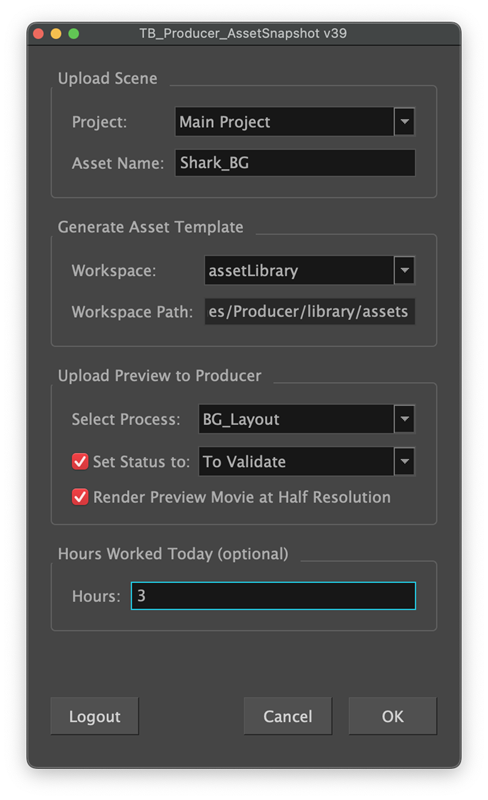Click the TB_Producer_AssetSnapshot v39 title bar
The width and height of the screenshot is (488, 800).
tap(243, 34)
